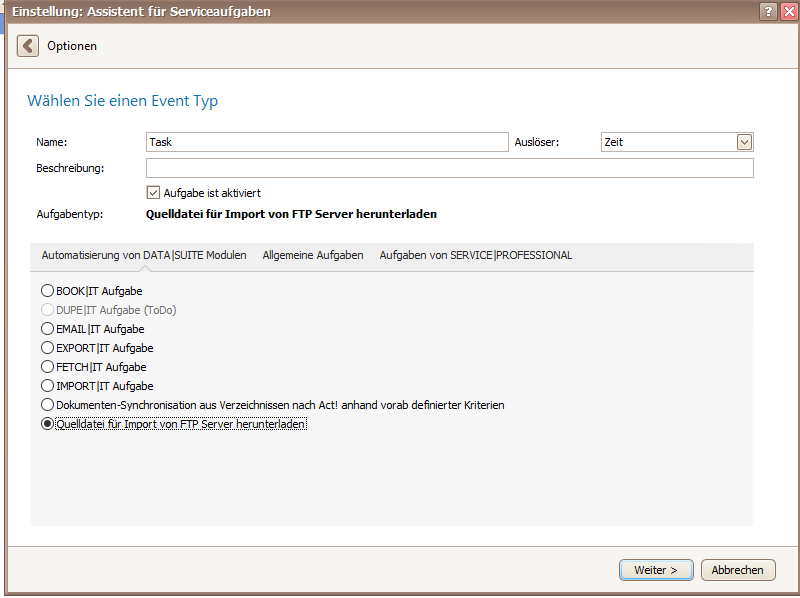Image resolution: width=800 pixels, height=598 pixels.
Task: Switch to the Allgemeine Aufgaben tab
Action: (313, 255)
